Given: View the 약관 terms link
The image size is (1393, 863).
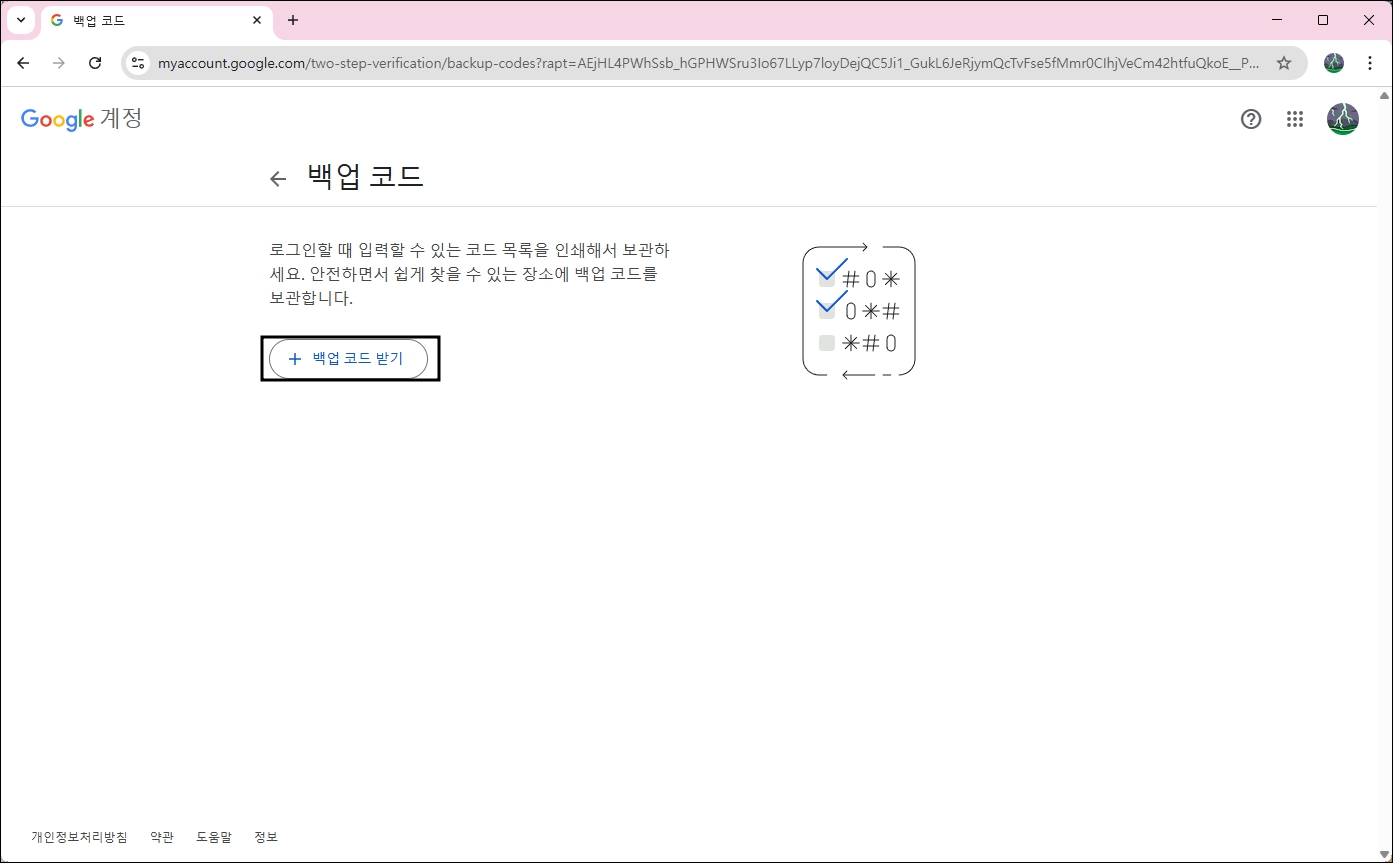Looking at the screenshot, I should coord(161,837).
